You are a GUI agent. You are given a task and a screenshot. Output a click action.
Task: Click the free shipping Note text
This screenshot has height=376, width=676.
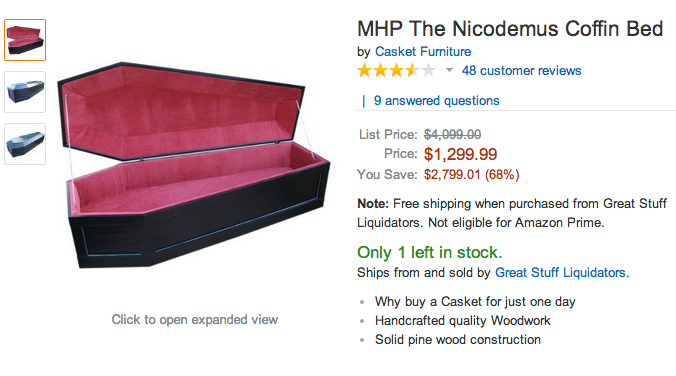(512, 213)
